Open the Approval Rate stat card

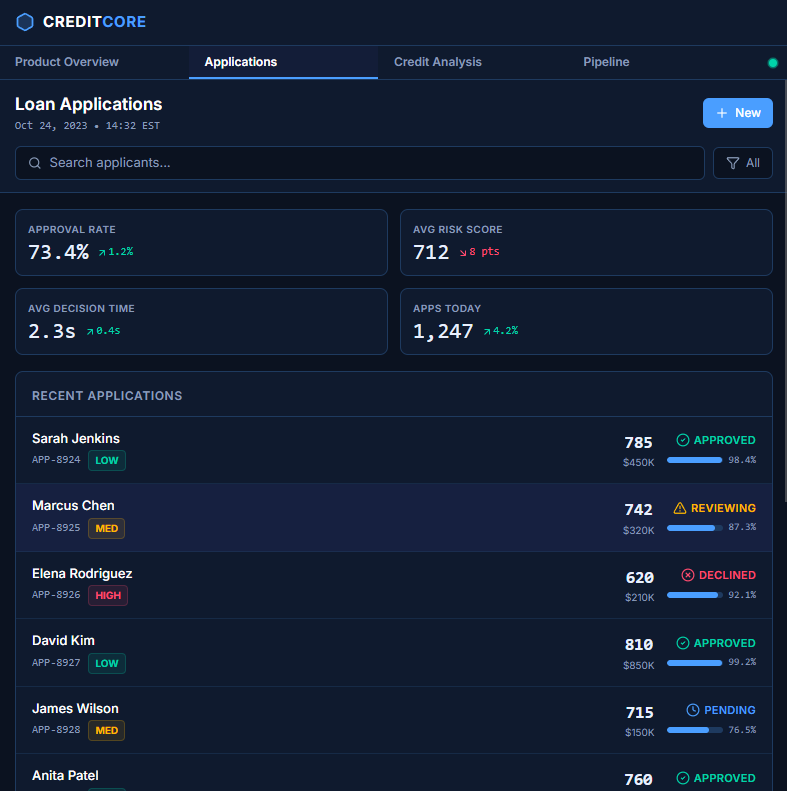pyautogui.click(x=201, y=242)
